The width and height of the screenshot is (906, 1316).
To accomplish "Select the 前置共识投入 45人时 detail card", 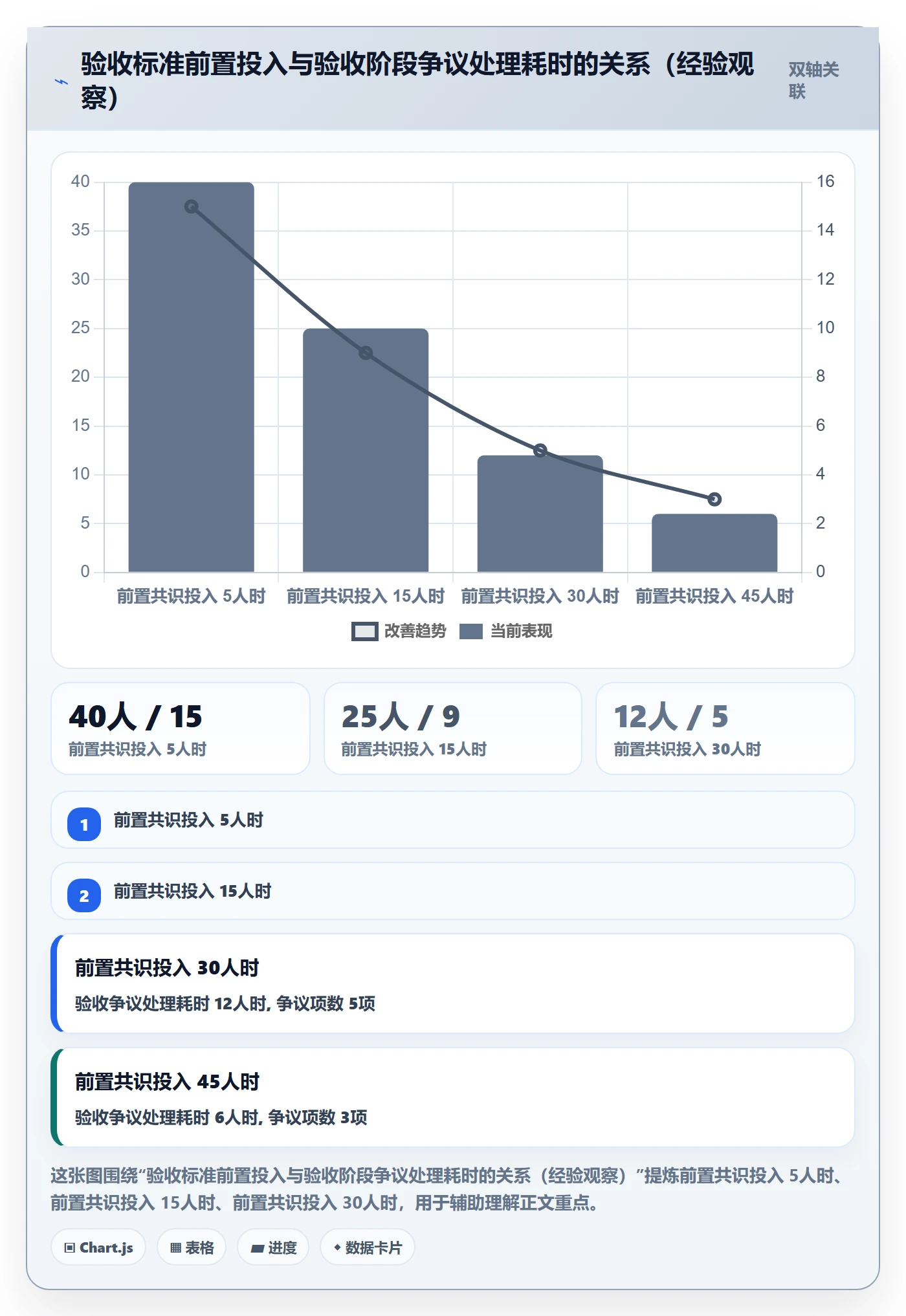I will 453,1097.
